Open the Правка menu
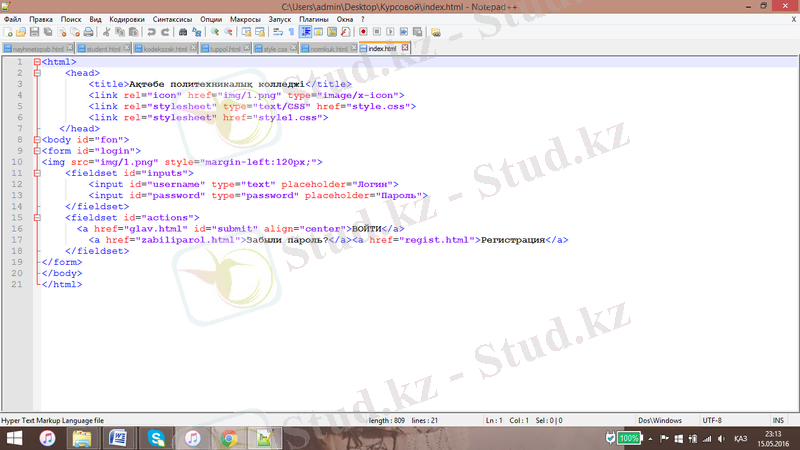The height and width of the screenshot is (450, 800). pyautogui.click(x=41, y=19)
